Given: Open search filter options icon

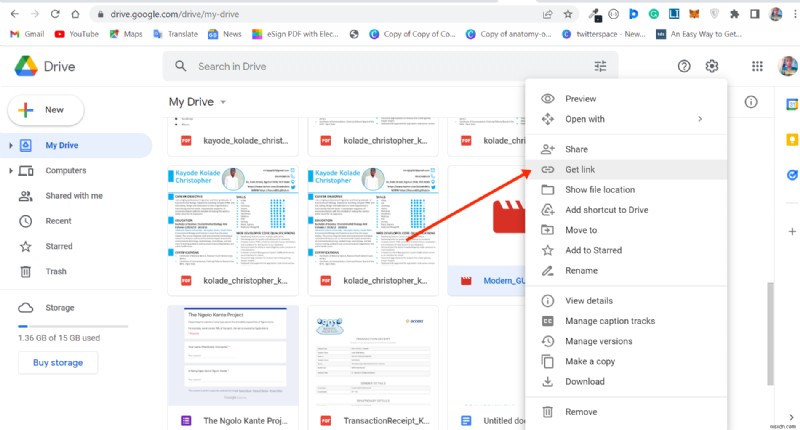Looking at the screenshot, I should (x=601, y=66).
